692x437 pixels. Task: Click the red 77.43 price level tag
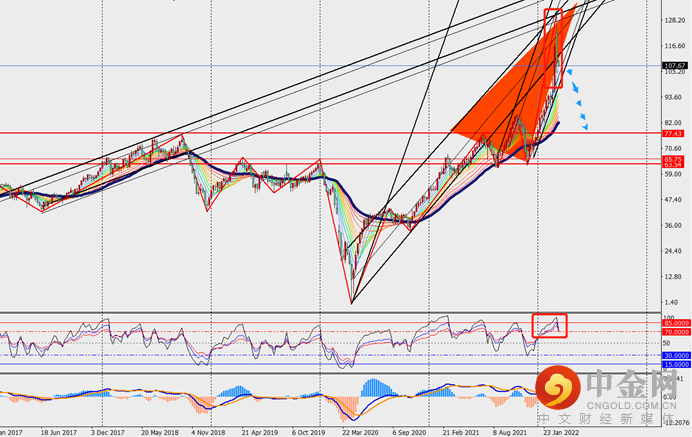pos(673,133)
